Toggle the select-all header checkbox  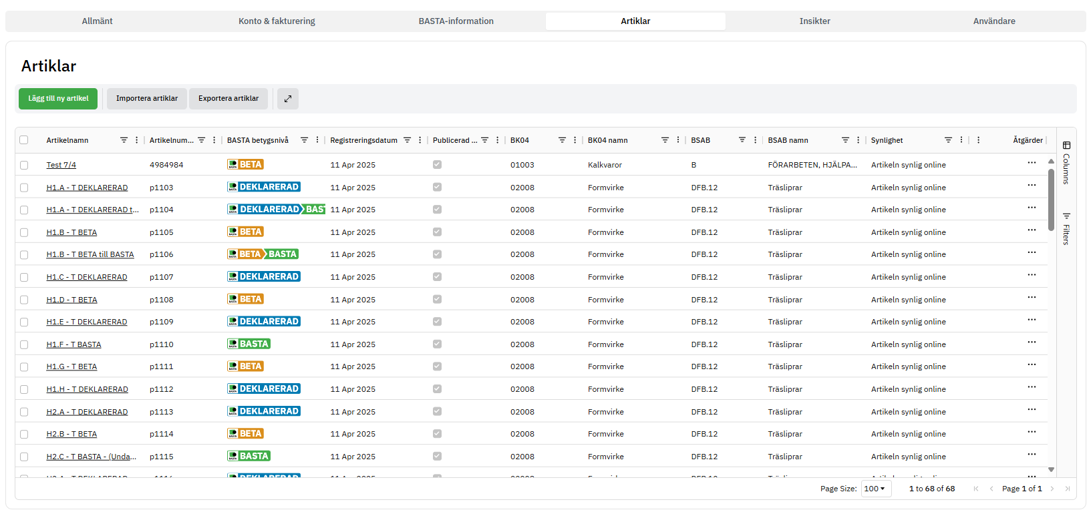coord(24,141)
